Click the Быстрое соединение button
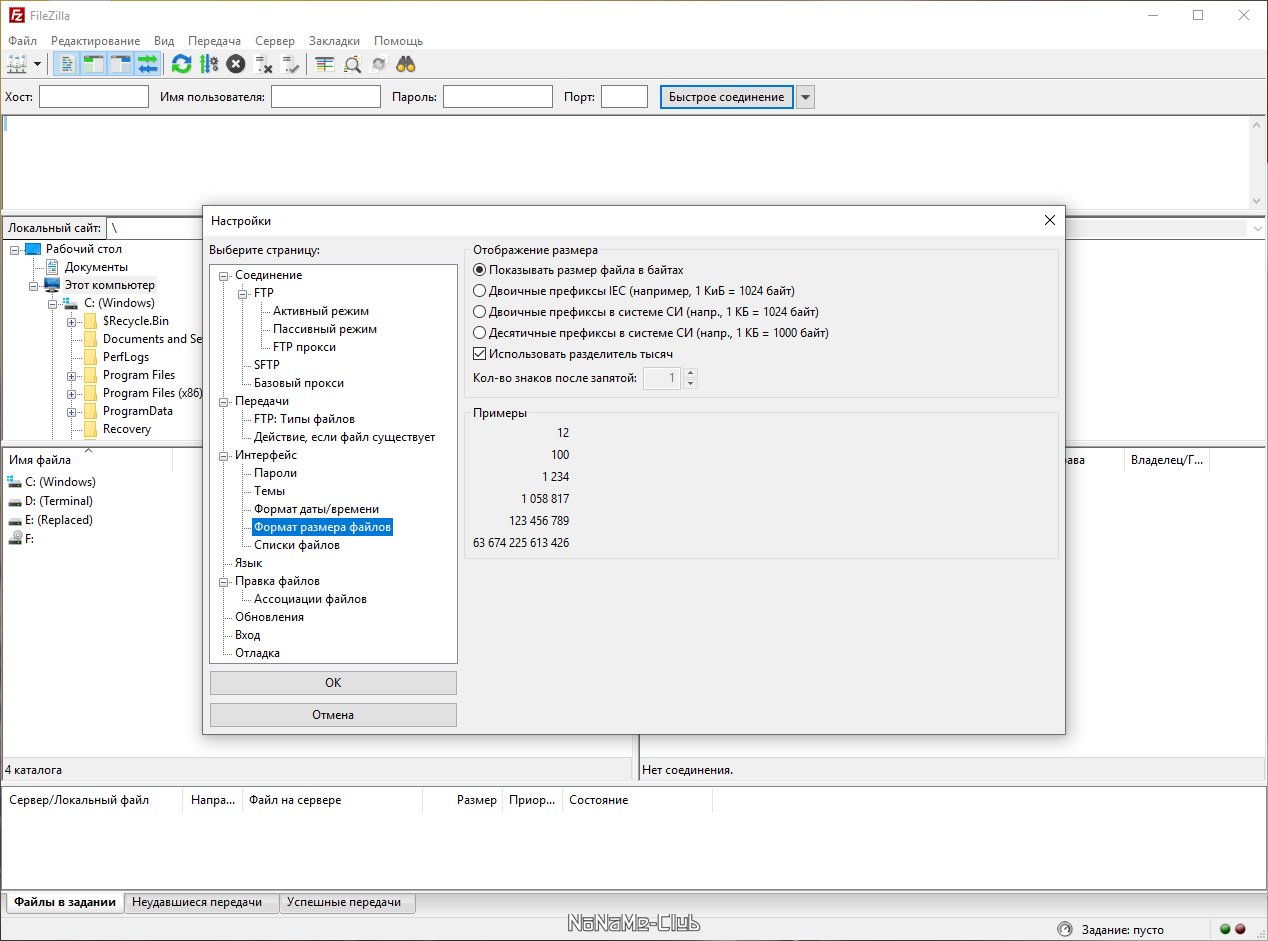The width and height of the screenshot is (1268, 941). coord(727,97)
